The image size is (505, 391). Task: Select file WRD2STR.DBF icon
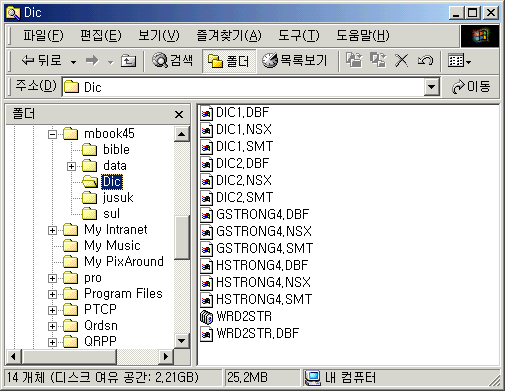tap(206, 334)
